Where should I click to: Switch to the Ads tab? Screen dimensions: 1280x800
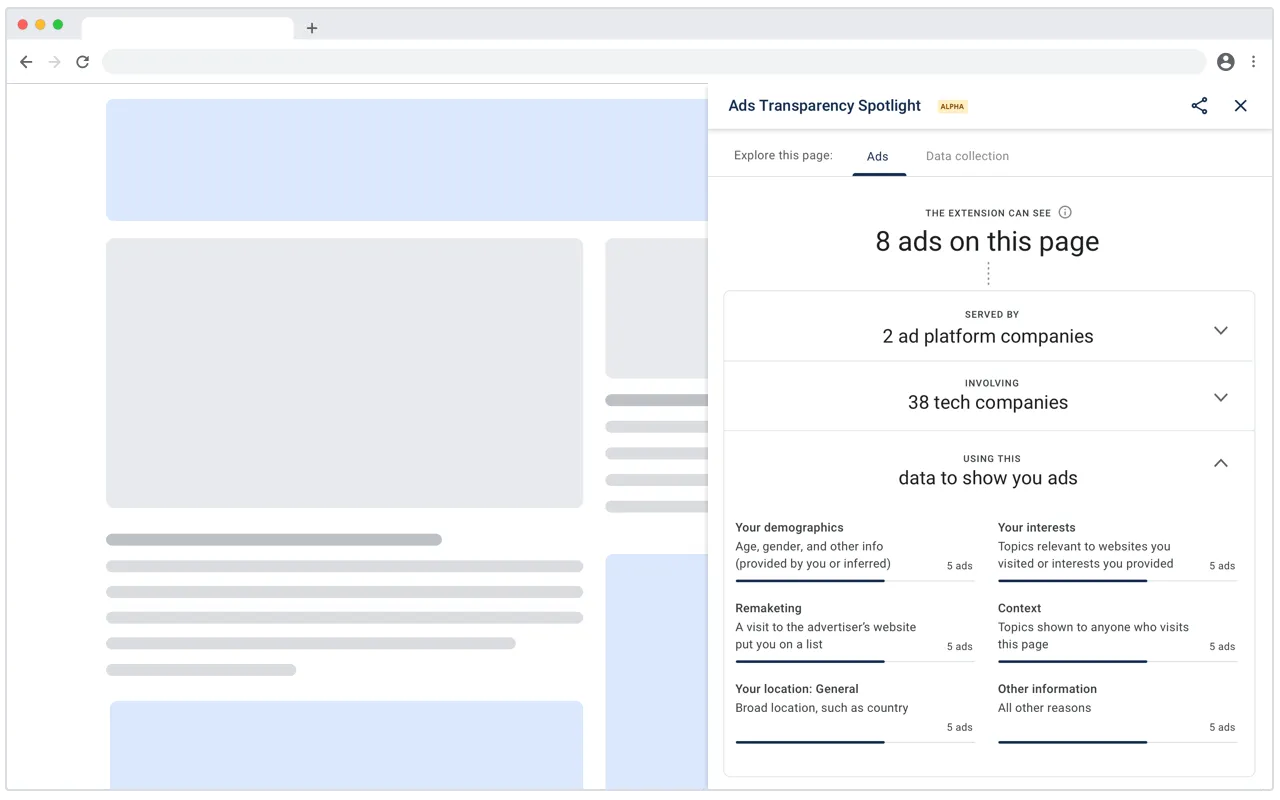(878, 156)
